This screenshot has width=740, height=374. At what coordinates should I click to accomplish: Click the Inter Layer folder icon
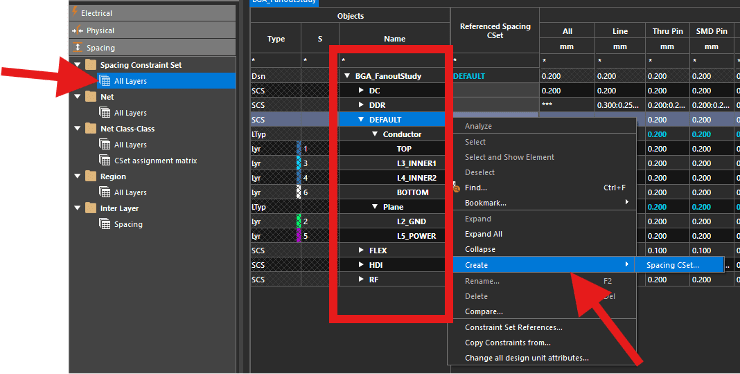click(x=91, y=208)
